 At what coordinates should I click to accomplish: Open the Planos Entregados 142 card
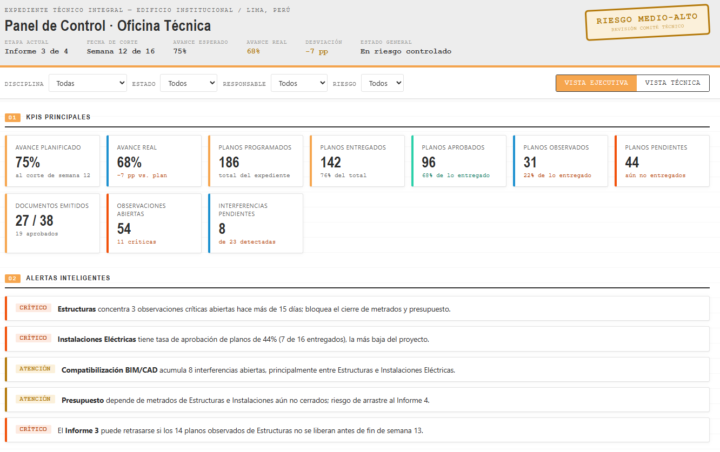tap(357, 161)
